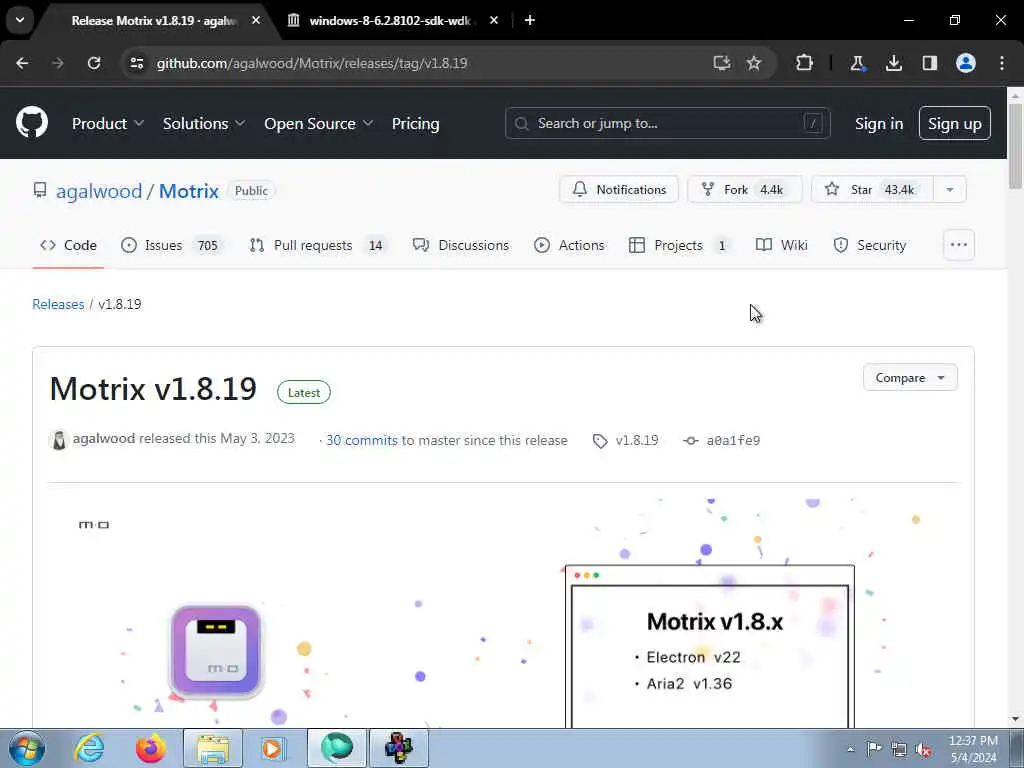The image size is (1024, 768).
Task: Open Windows Explorer folder icon in taskbar
Action: point(213,748)
